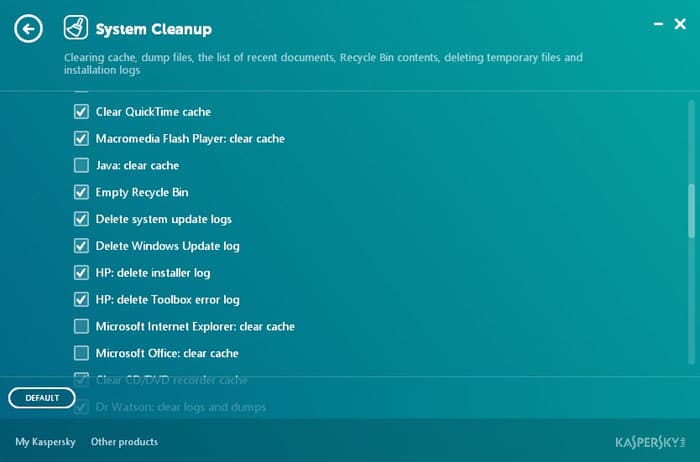Viewport: 700px width, 462px height.
Task: Click the DEFAULT button
Action: click(42, 398)
